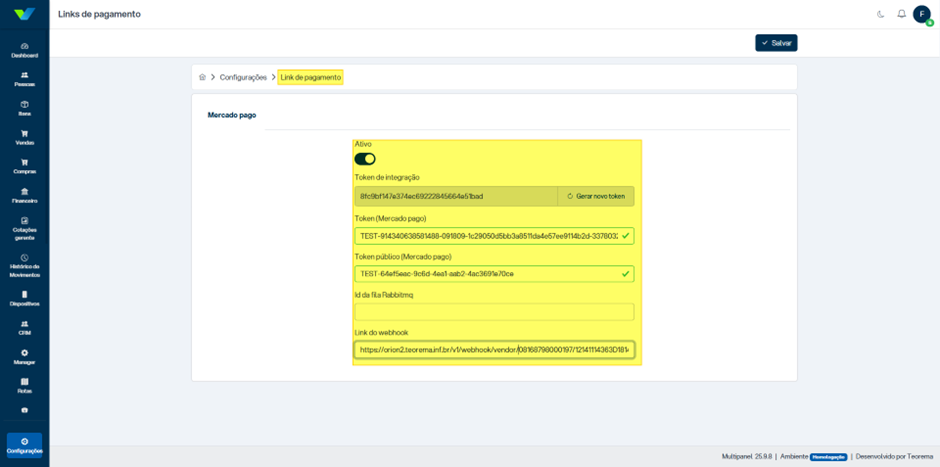Image resolution: width=940 pixels, height=467 pixels.
Task: Open the Dispositivos sidebar item
Action: tap(25, 299)
